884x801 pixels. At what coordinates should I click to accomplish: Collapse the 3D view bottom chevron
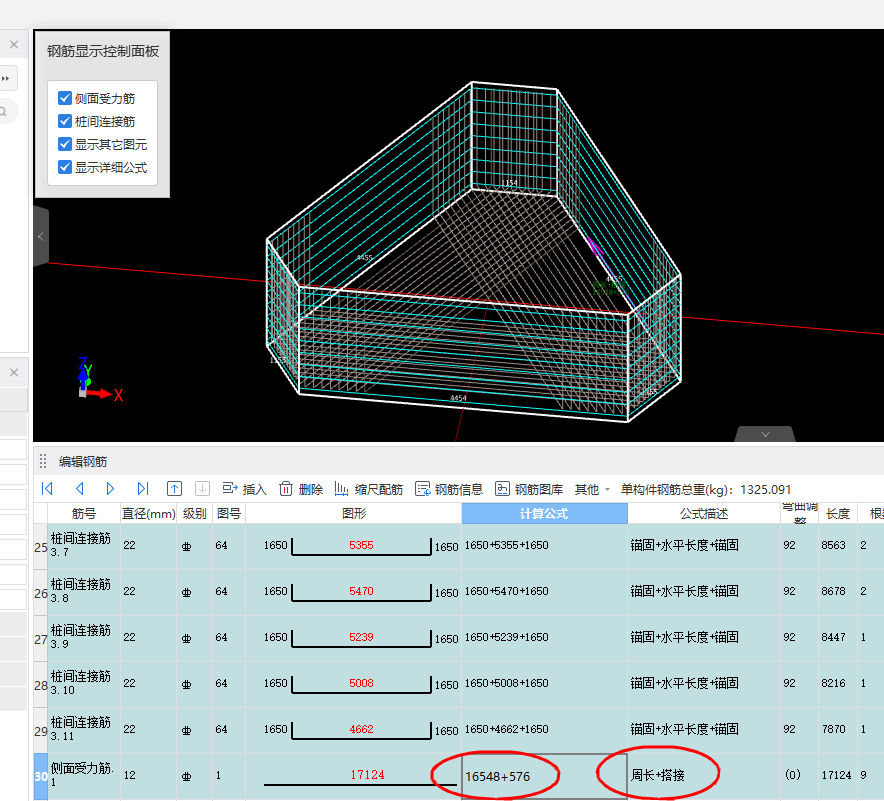pyautogui.click(x=765, y=434)
